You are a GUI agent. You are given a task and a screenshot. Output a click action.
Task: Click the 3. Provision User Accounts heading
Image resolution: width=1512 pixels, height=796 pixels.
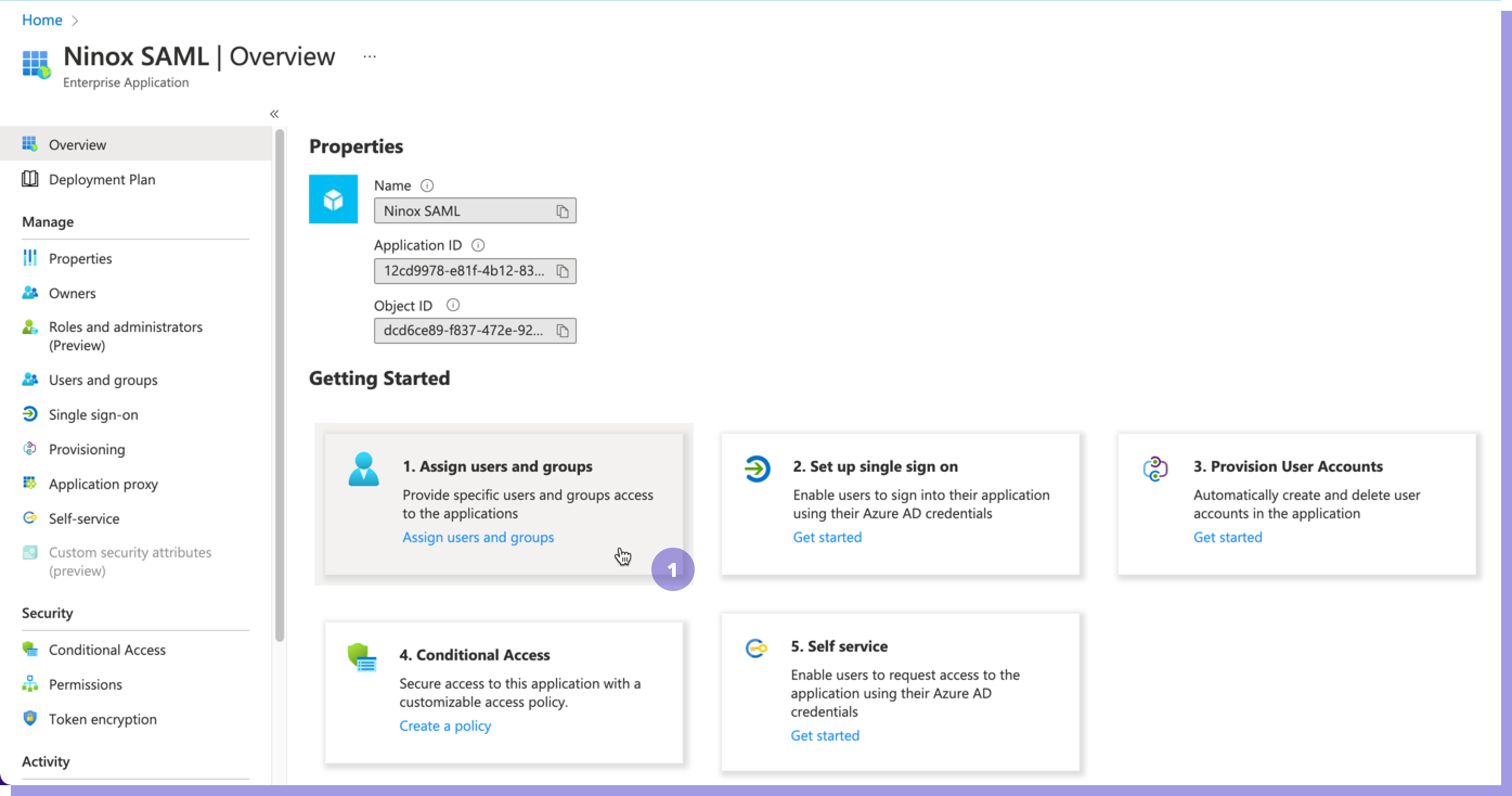pyautogui.click(x=1288, y=466)
